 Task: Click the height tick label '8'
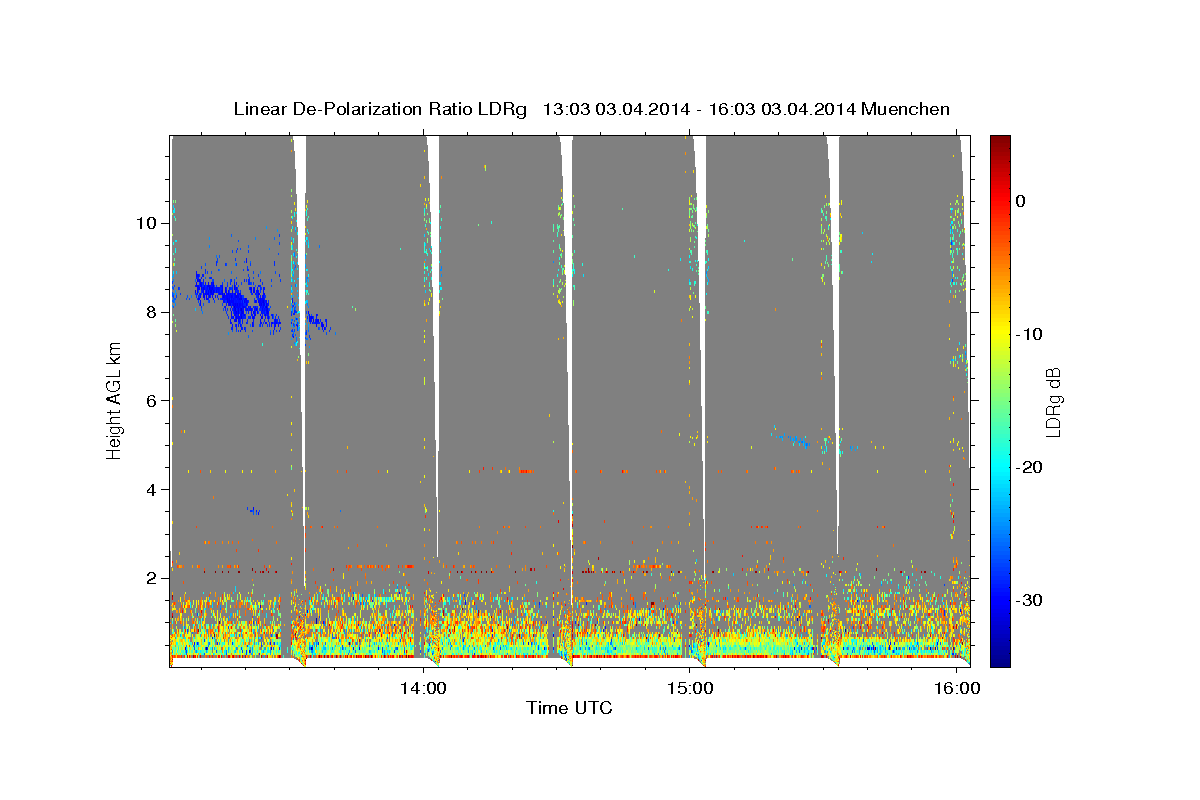point(150,312)
